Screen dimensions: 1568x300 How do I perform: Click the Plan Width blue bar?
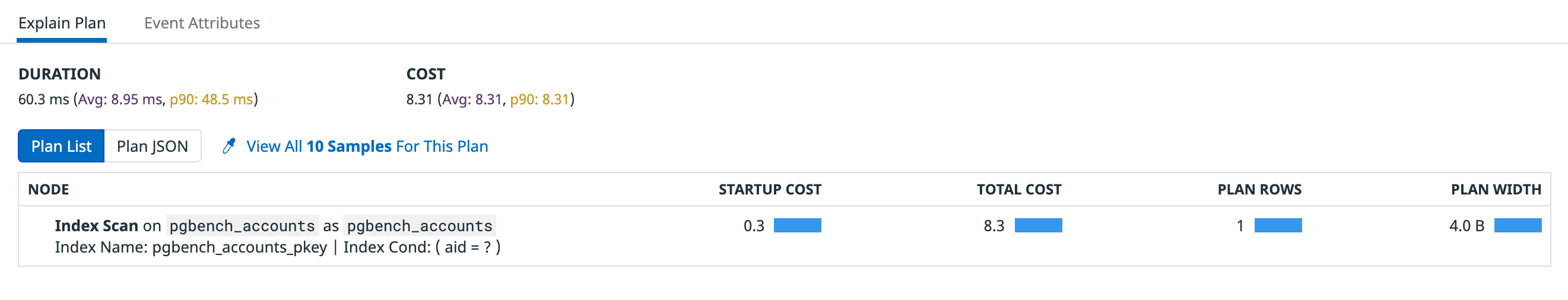tap(1518, 226)
